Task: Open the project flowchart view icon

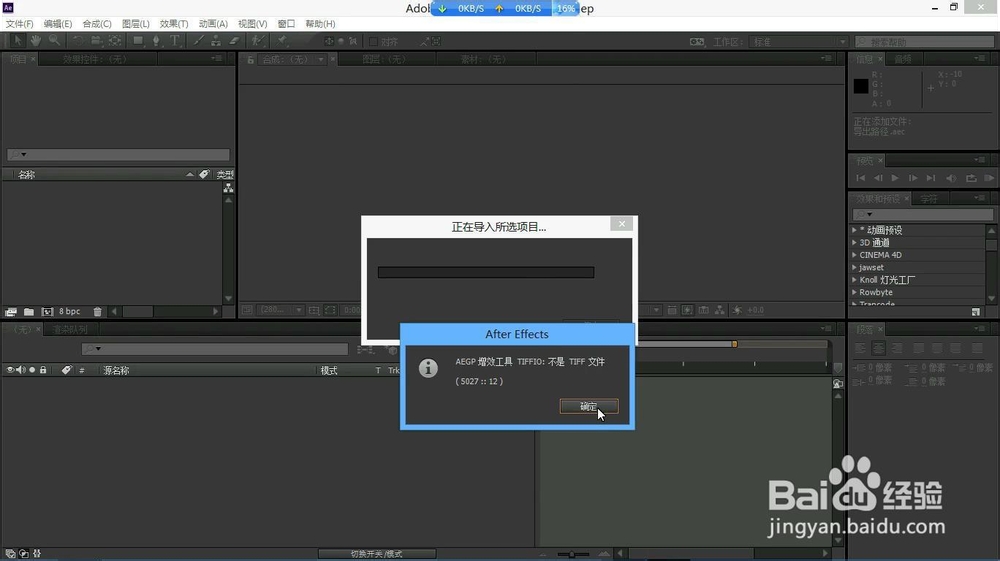Action: [x=228, y=188]
